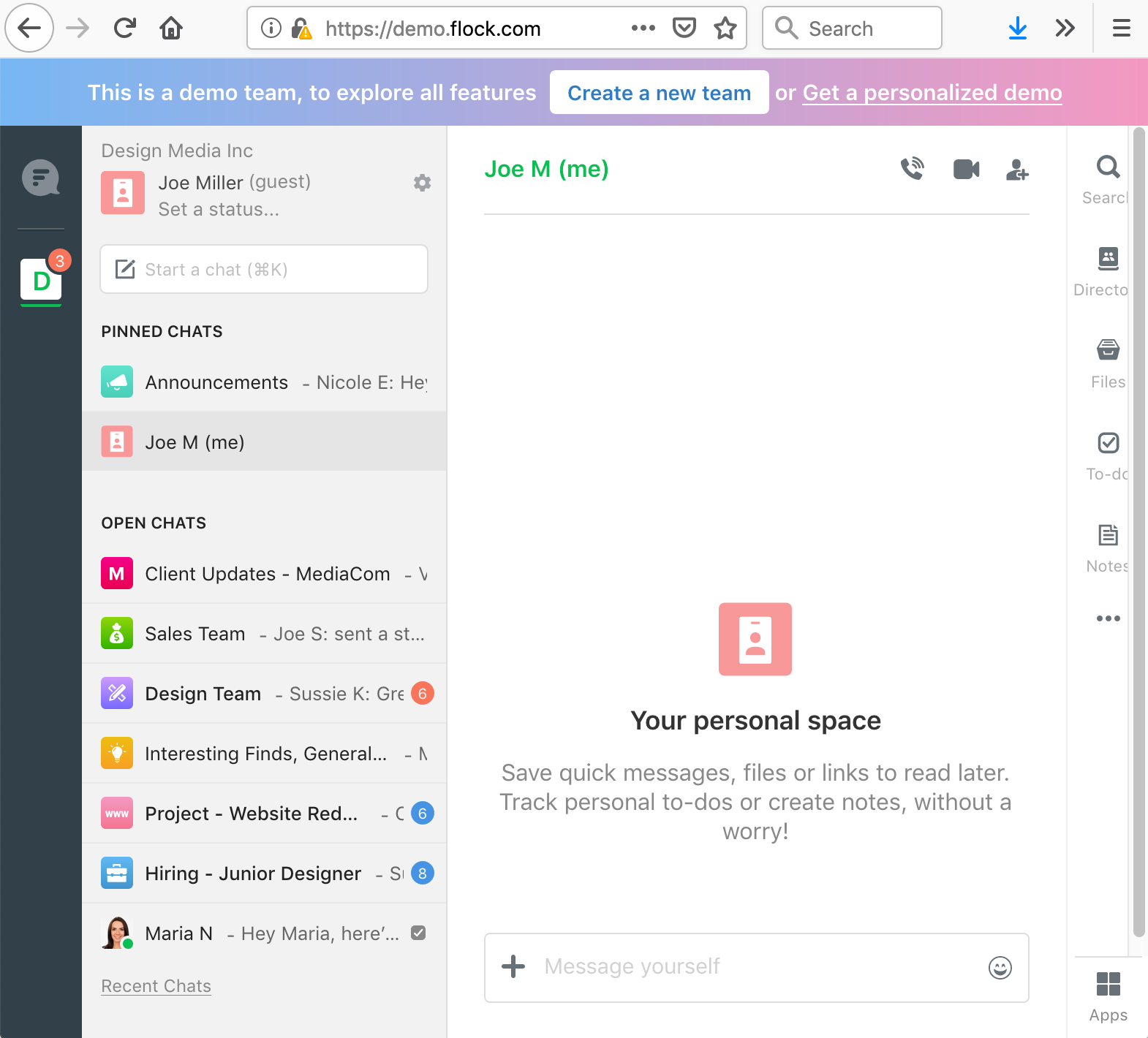This screenshot has height=1038, width=1148.
Task: Click Joe Miller profile avatar
Action: [123, 194]
